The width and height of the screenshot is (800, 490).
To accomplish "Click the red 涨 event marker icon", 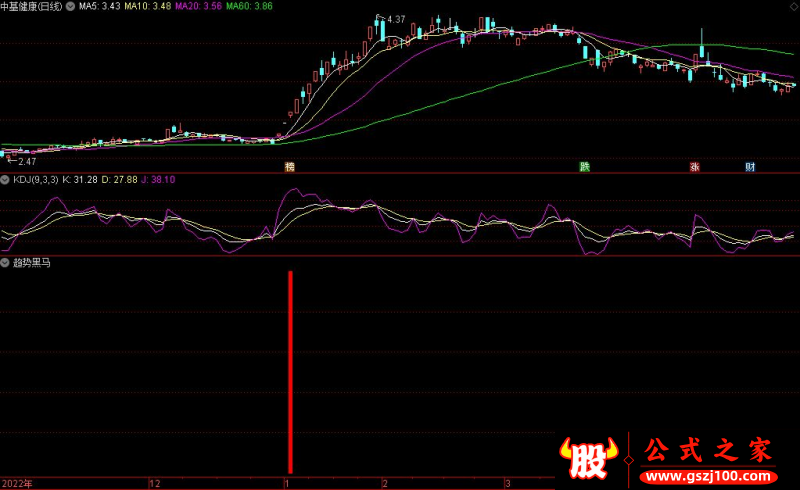I will click(694, 167).
